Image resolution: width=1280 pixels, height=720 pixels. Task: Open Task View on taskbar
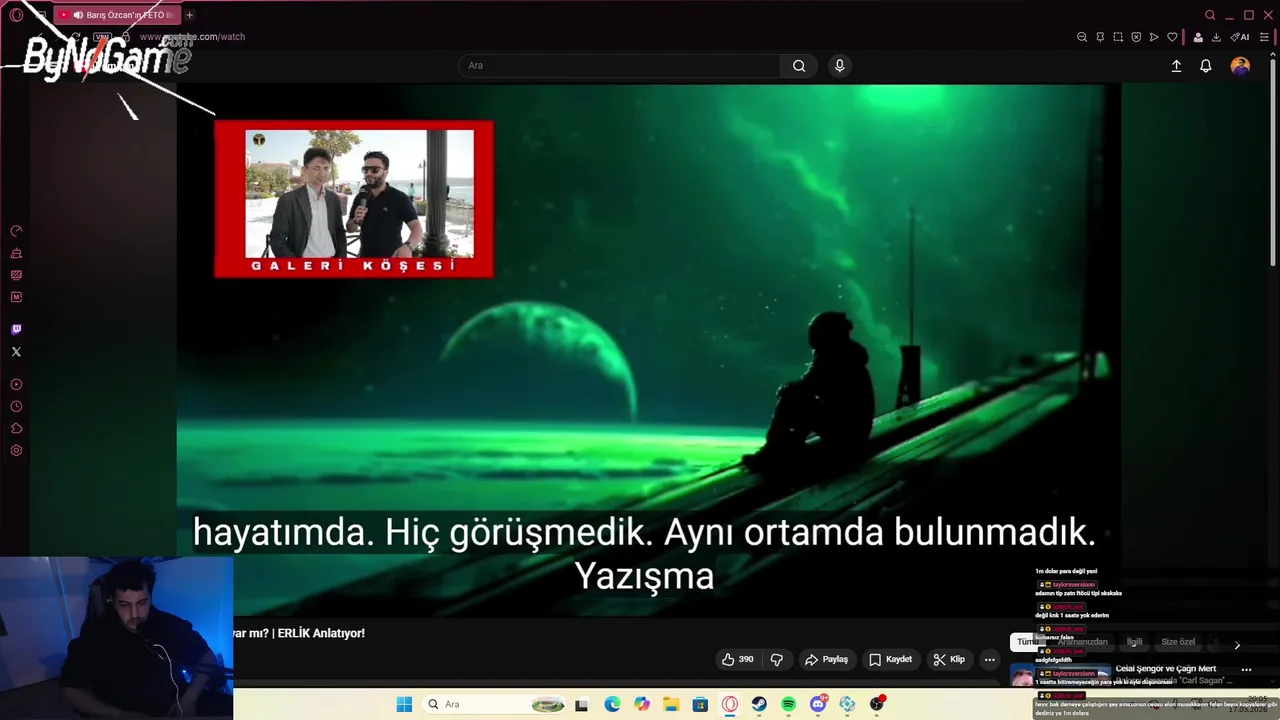(x=582, y=704)
